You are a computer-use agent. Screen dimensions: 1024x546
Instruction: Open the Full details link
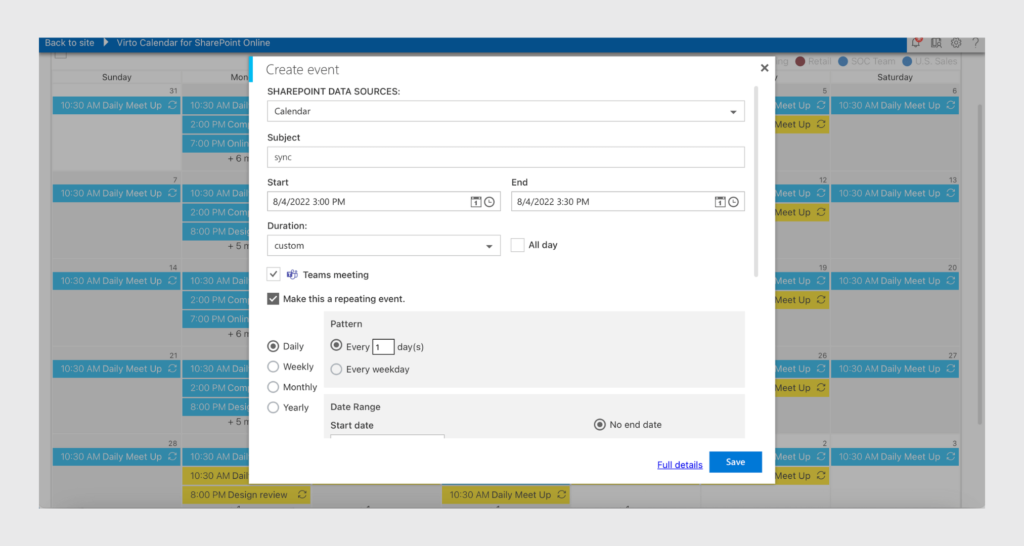(x=679, y=464)
